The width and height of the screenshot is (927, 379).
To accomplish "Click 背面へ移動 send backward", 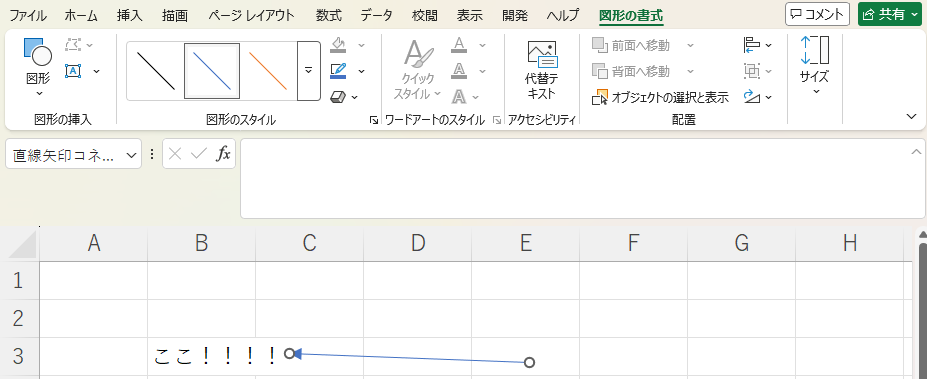I will click(631, 72).
